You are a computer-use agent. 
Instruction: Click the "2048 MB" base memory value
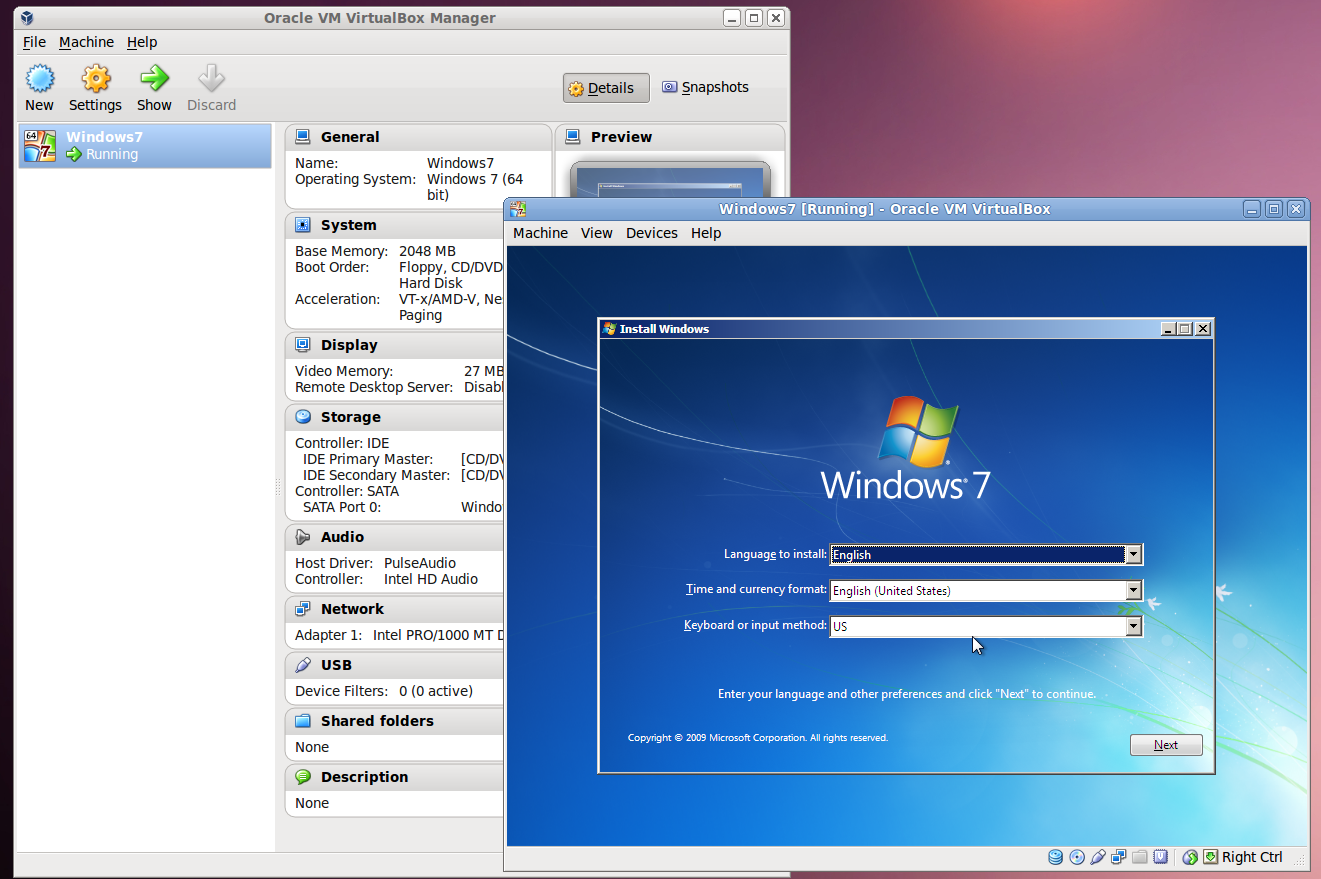(427, 251)
